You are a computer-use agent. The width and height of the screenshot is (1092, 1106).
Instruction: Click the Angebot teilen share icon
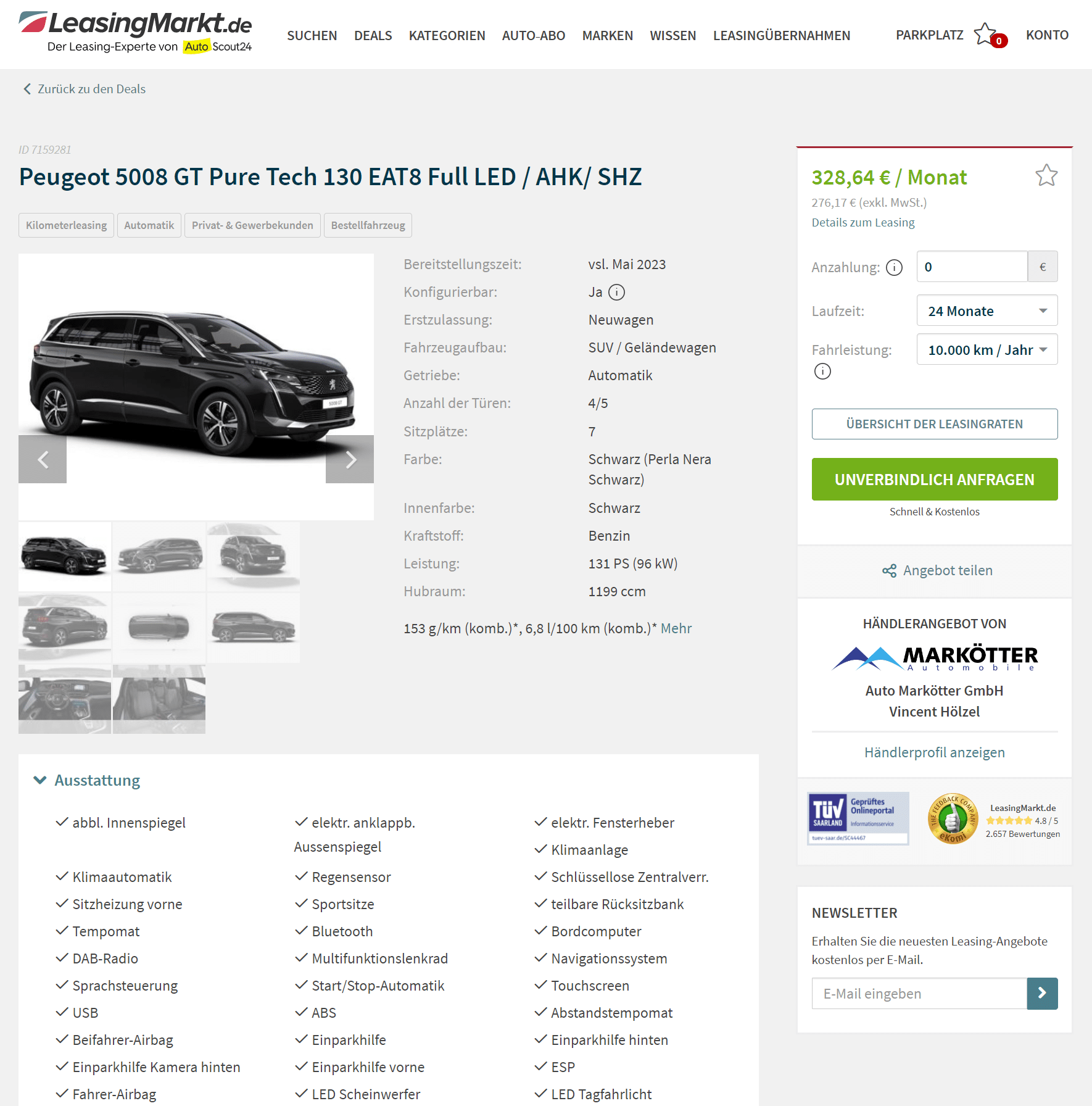click(889, 571)
